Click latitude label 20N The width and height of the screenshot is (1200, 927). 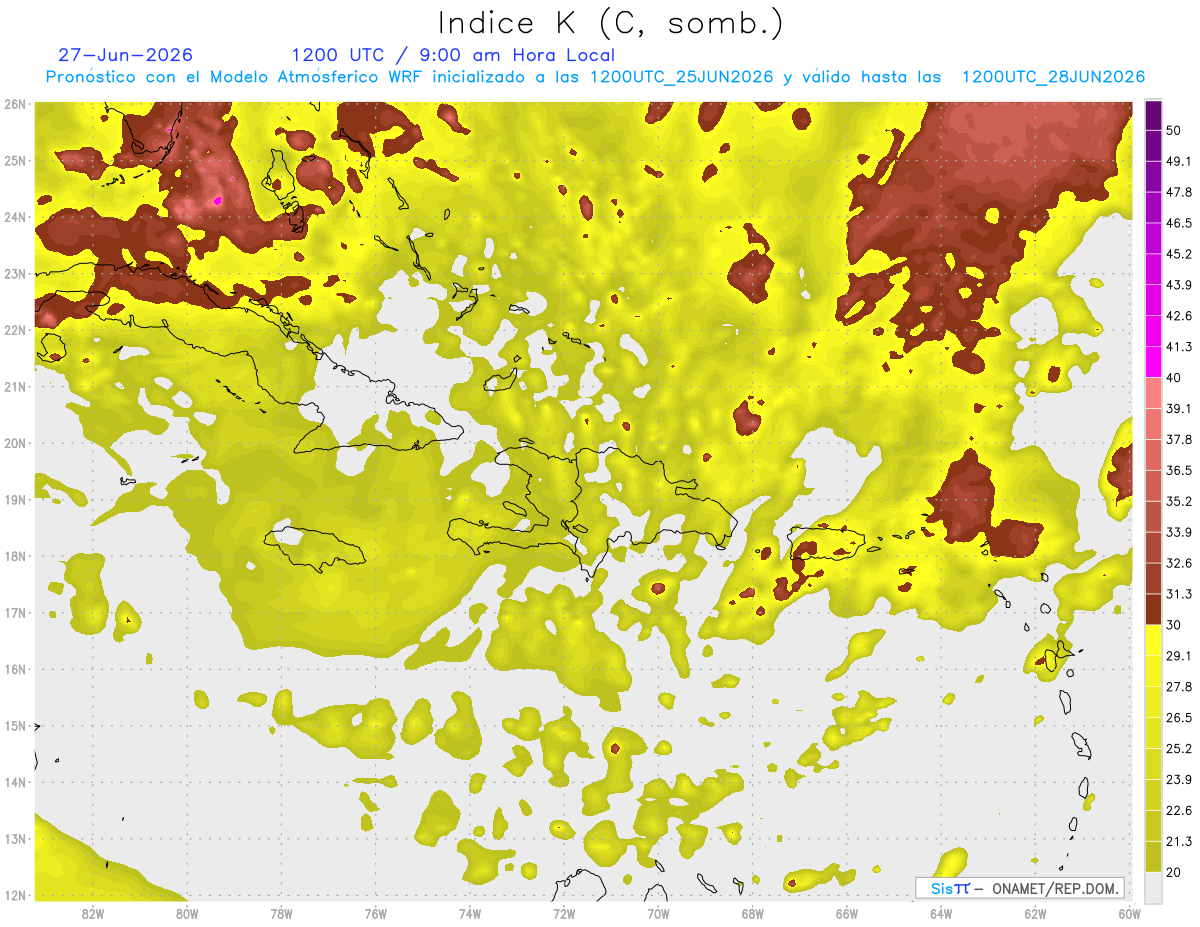coord(14,443)
